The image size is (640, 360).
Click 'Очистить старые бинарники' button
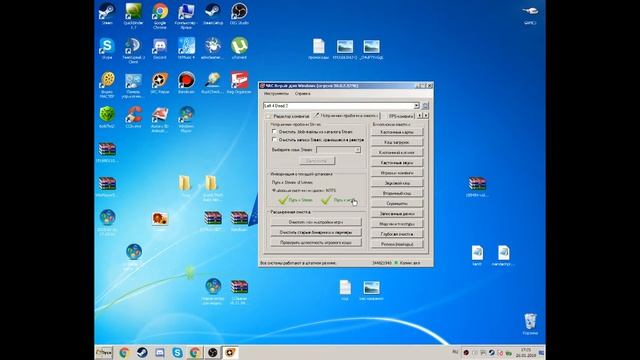coord(316,232)
